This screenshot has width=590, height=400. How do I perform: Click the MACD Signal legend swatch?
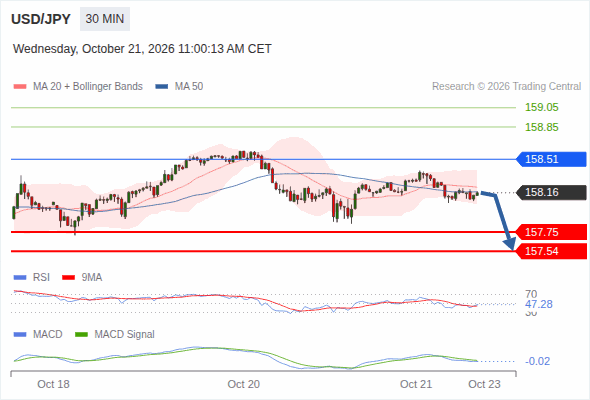pyautogui.click(x=81, y=335)
